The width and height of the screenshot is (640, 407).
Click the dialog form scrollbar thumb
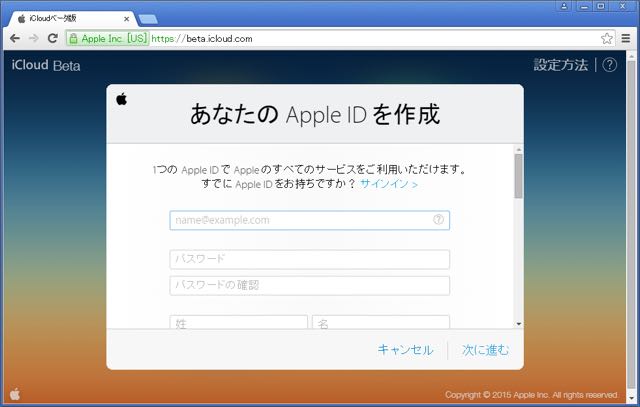point(519,176)
